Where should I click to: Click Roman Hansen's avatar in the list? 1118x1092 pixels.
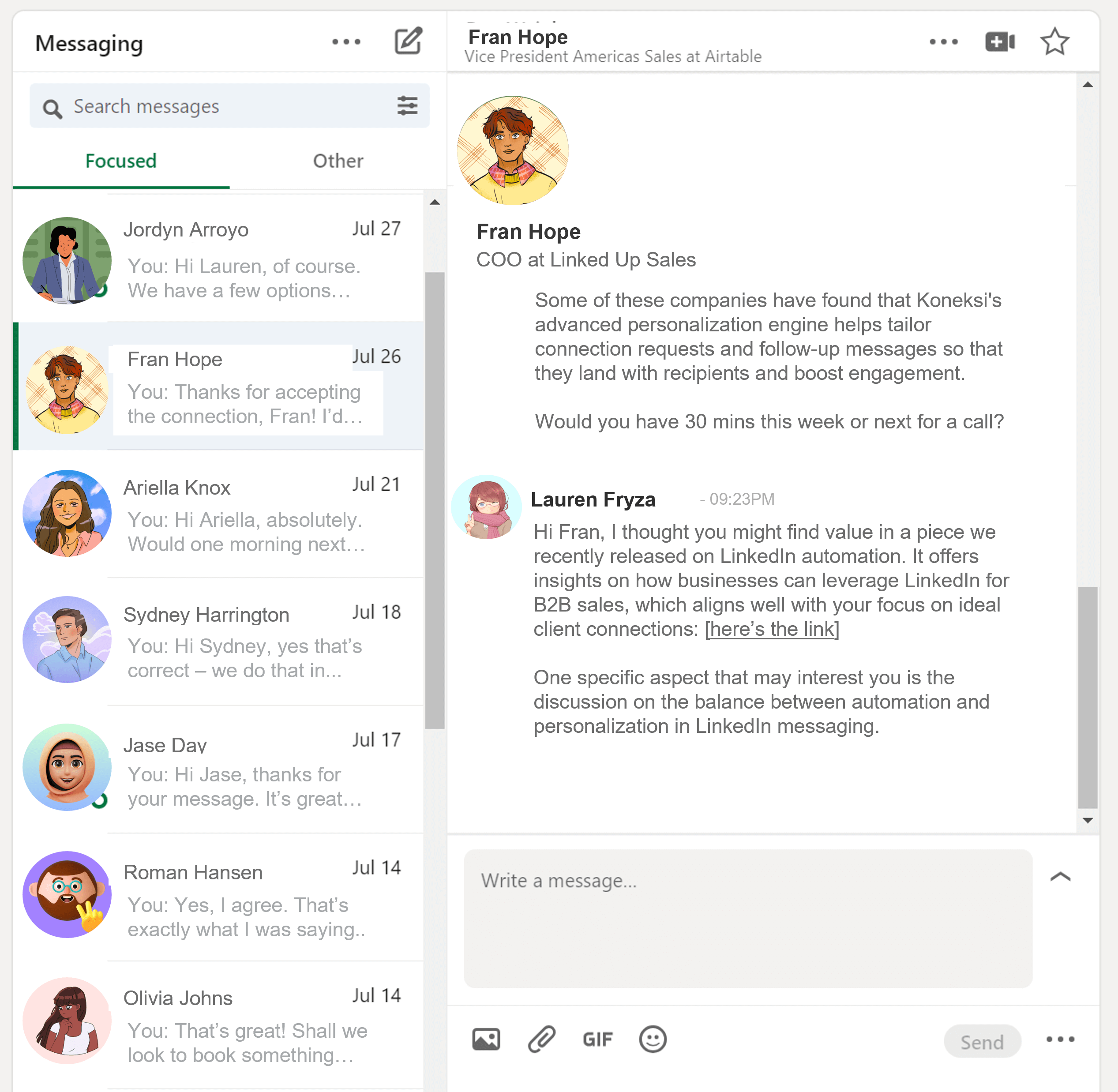coord(67,895)
